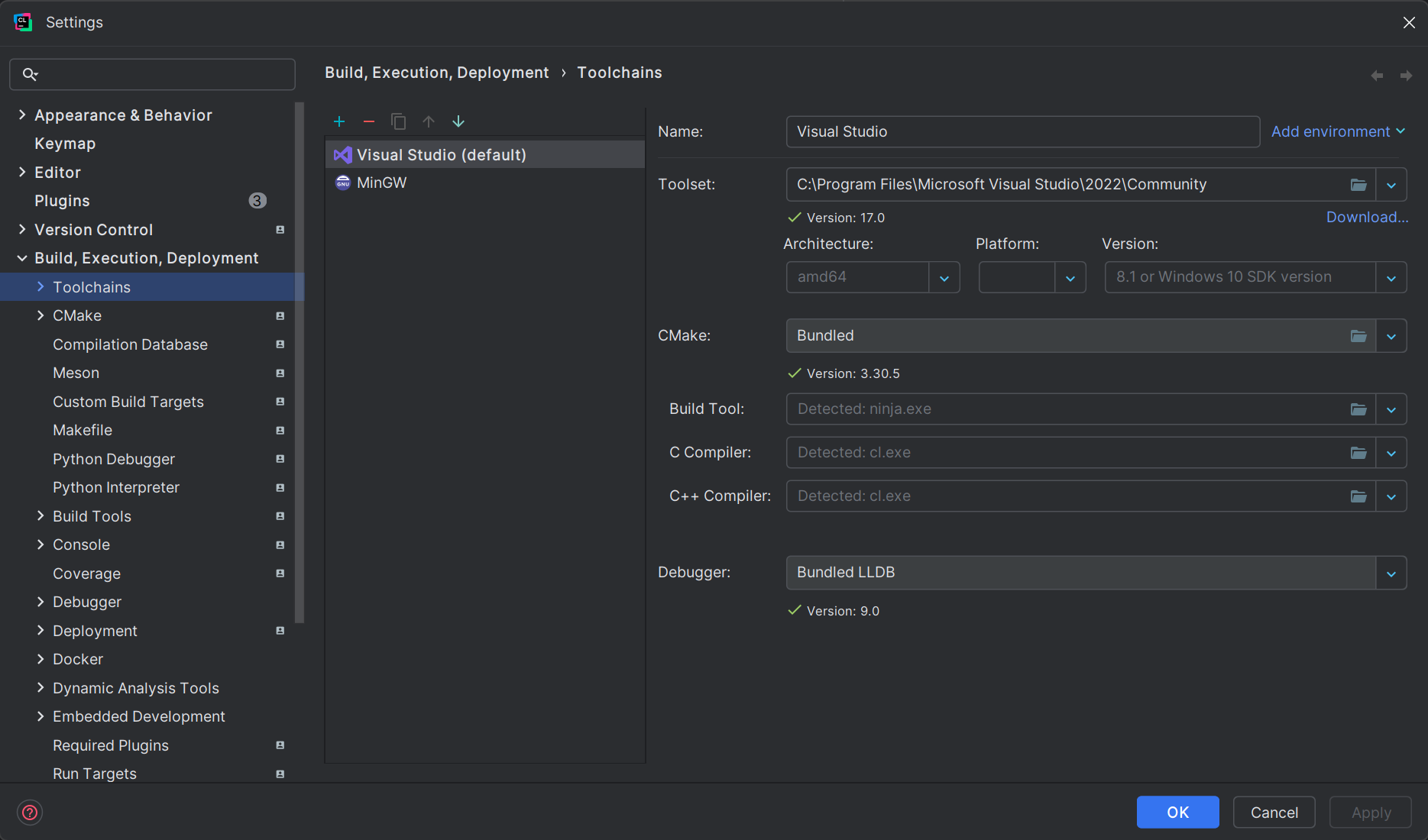Browse for a C Compiler file

(1358, 452)
